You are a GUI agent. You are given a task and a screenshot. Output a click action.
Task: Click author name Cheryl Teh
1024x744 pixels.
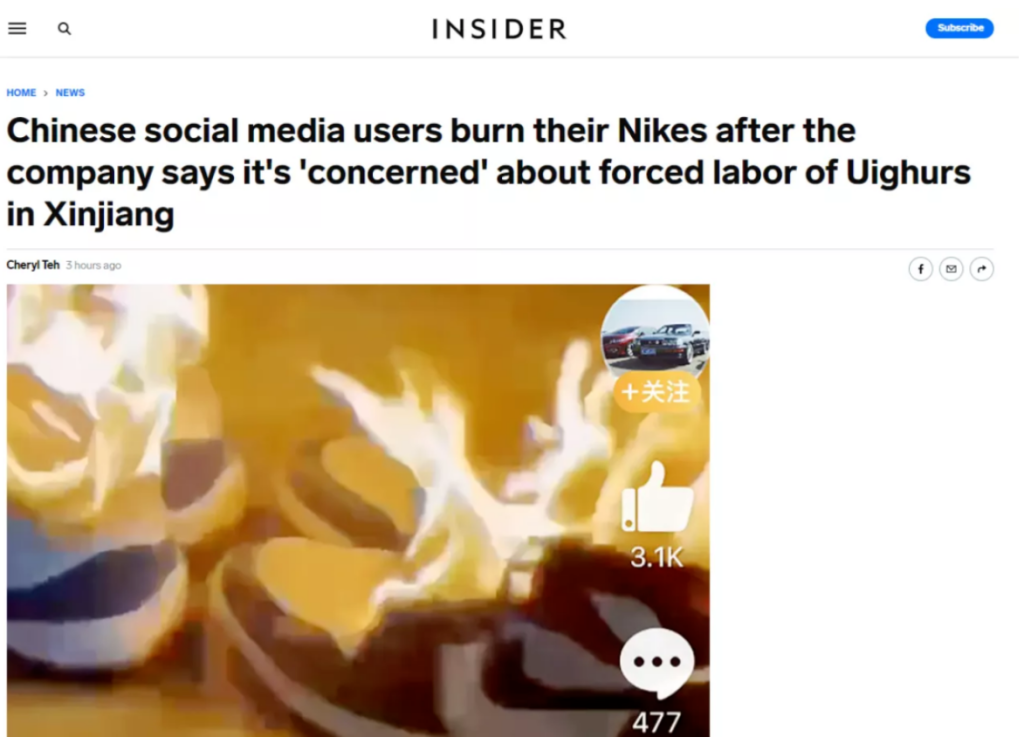pyautogui.click(x=33, y=265)
